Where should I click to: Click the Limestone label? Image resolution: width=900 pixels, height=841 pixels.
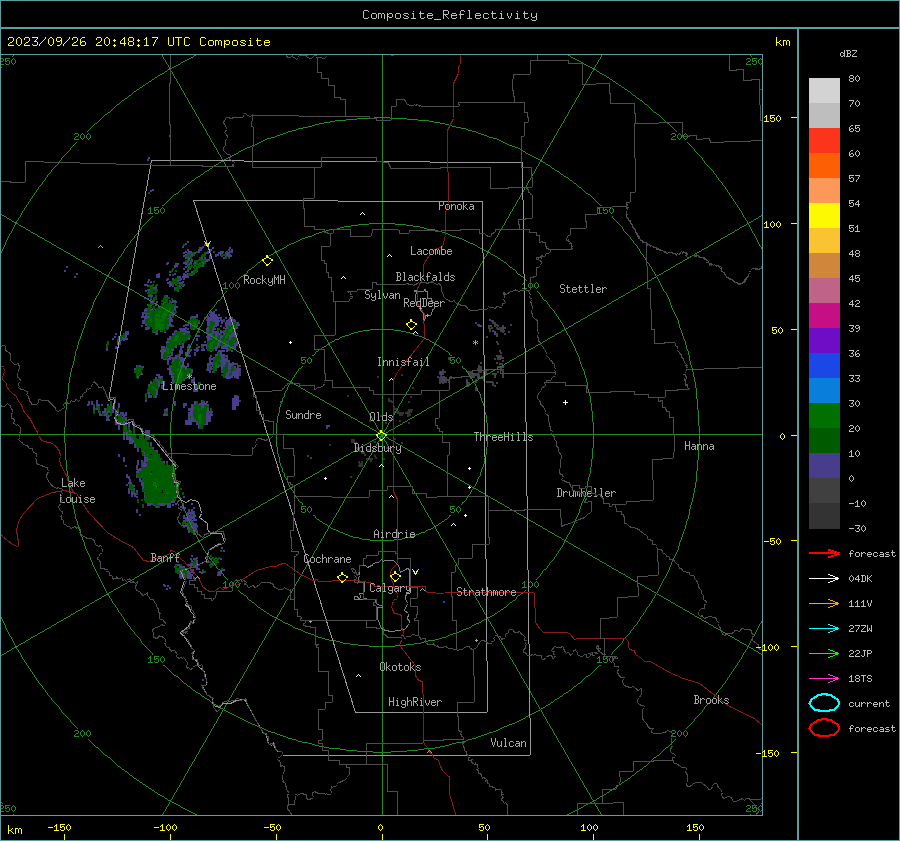tap(189, 386)
